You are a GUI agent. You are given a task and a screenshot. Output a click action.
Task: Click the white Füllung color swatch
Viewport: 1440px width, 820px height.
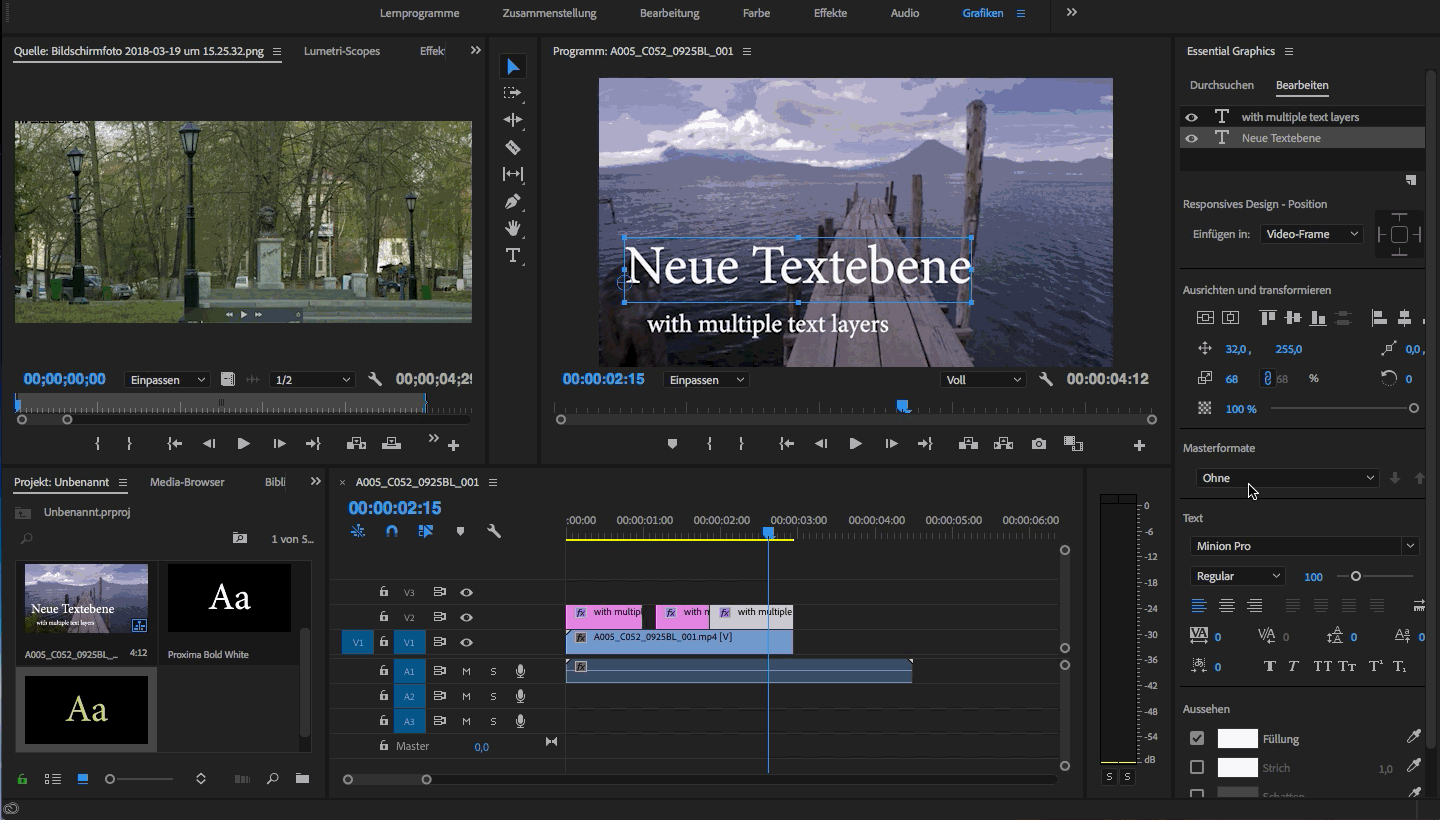(1237, 739)
